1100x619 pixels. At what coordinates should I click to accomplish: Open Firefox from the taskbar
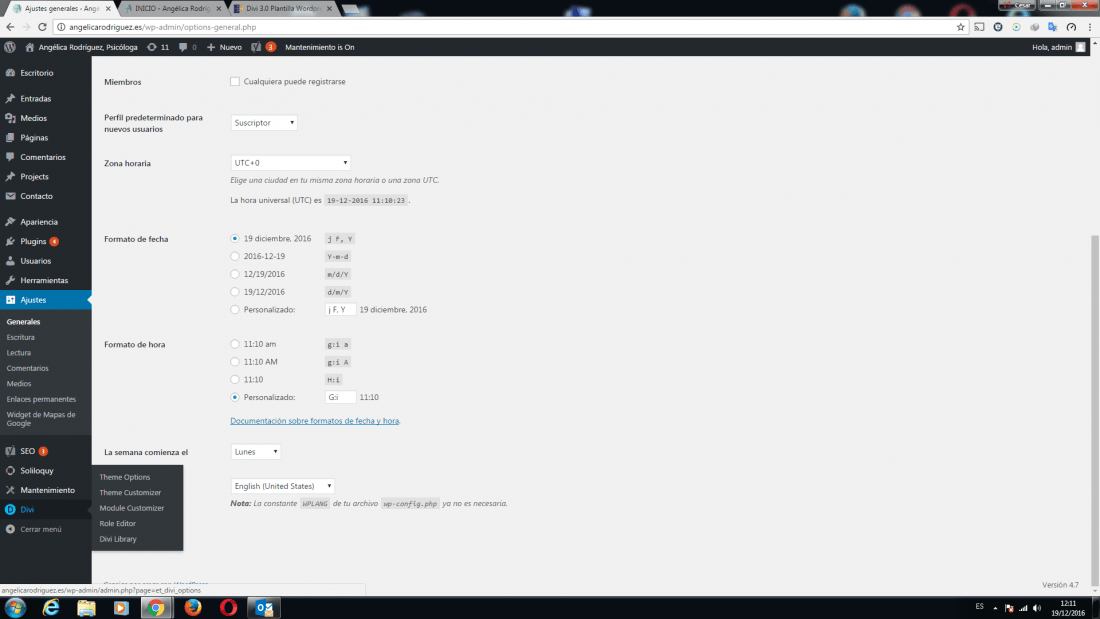tap(193, 608)
